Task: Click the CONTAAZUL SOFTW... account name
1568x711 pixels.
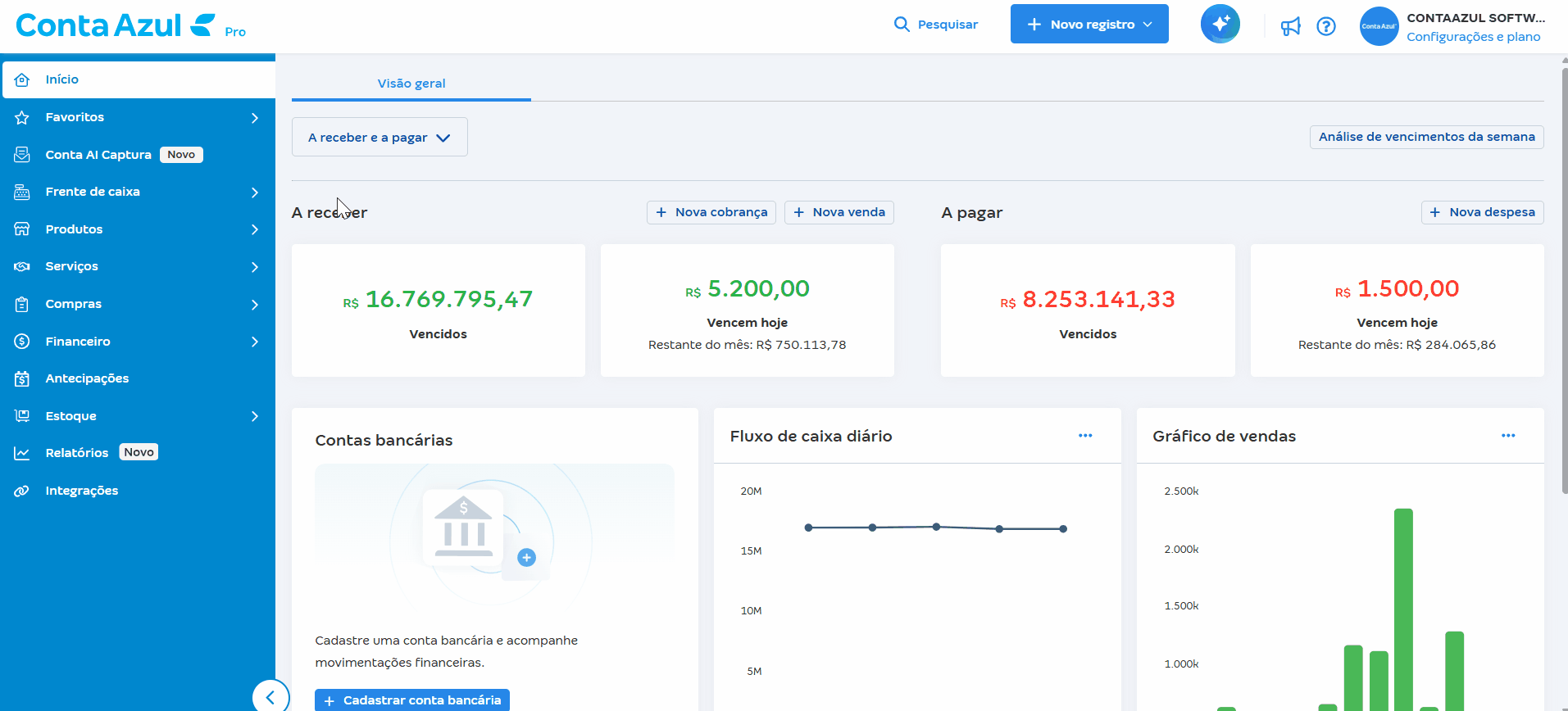Action: pyautogui.click(x=1475, y=18)
